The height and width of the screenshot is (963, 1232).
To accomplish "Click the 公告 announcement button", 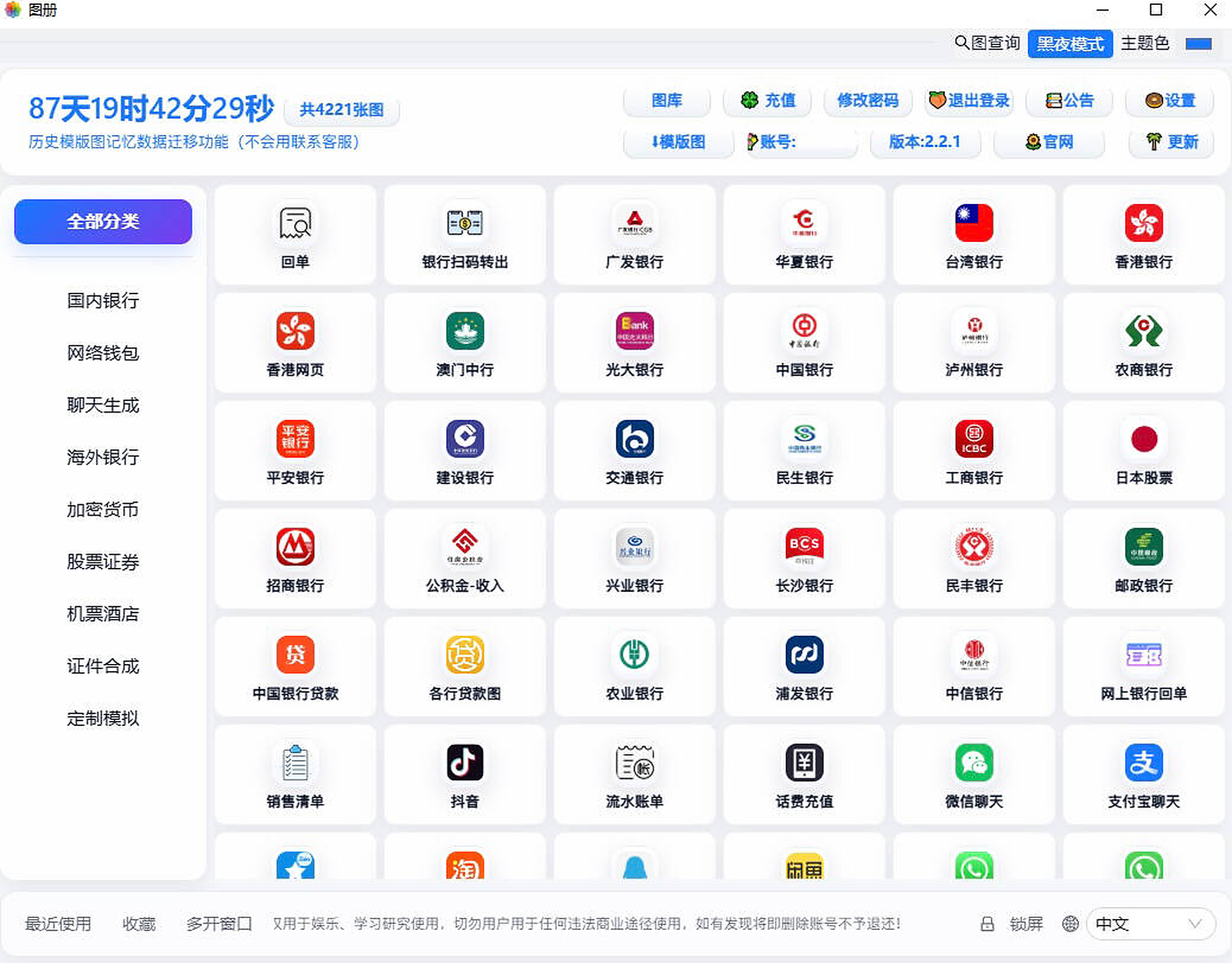I will (1069, 100).
